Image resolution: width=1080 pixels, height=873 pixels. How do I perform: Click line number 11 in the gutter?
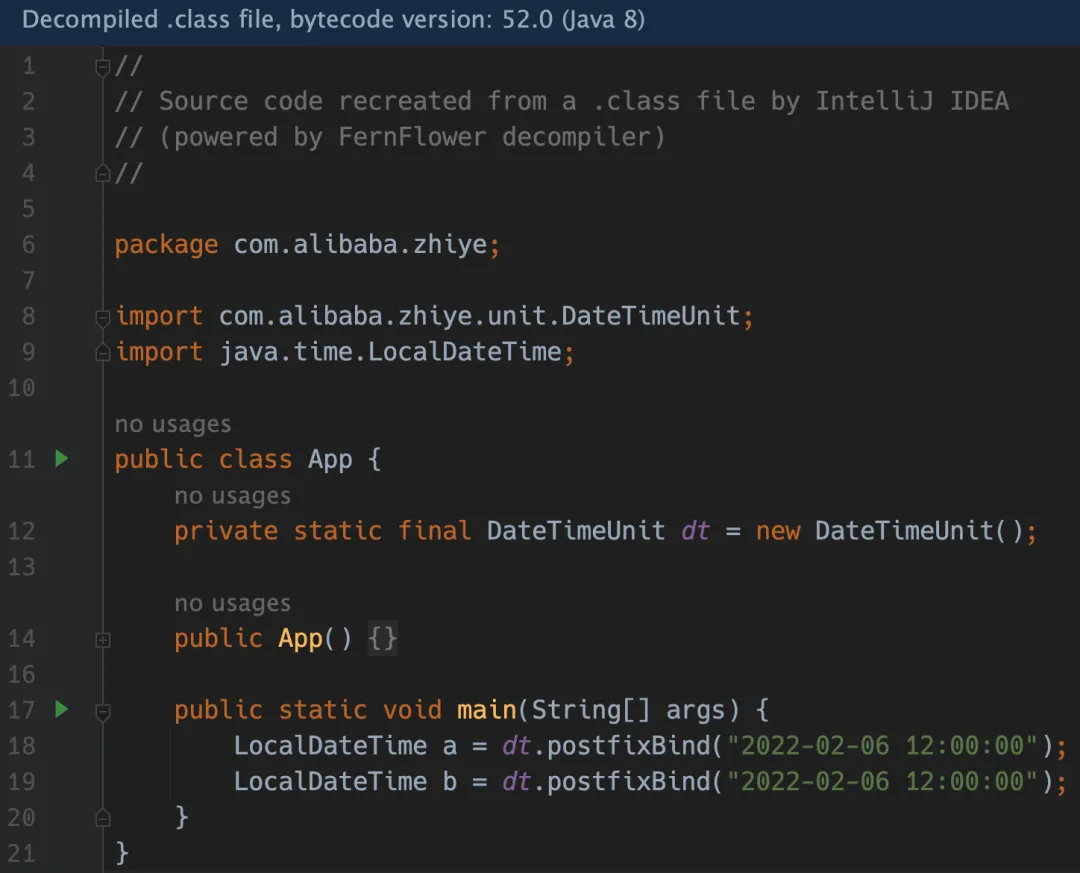[x=21, y=460]
